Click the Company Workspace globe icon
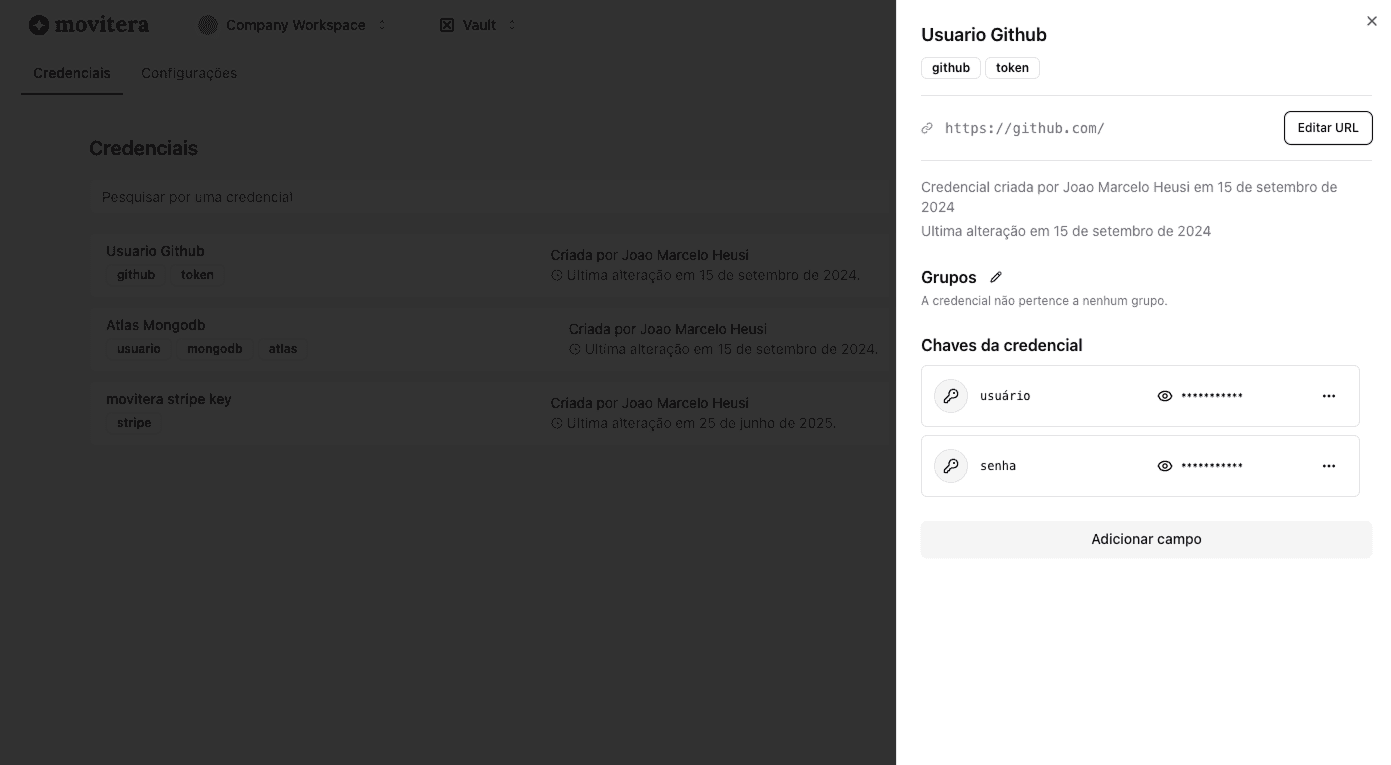 [208, 25]
